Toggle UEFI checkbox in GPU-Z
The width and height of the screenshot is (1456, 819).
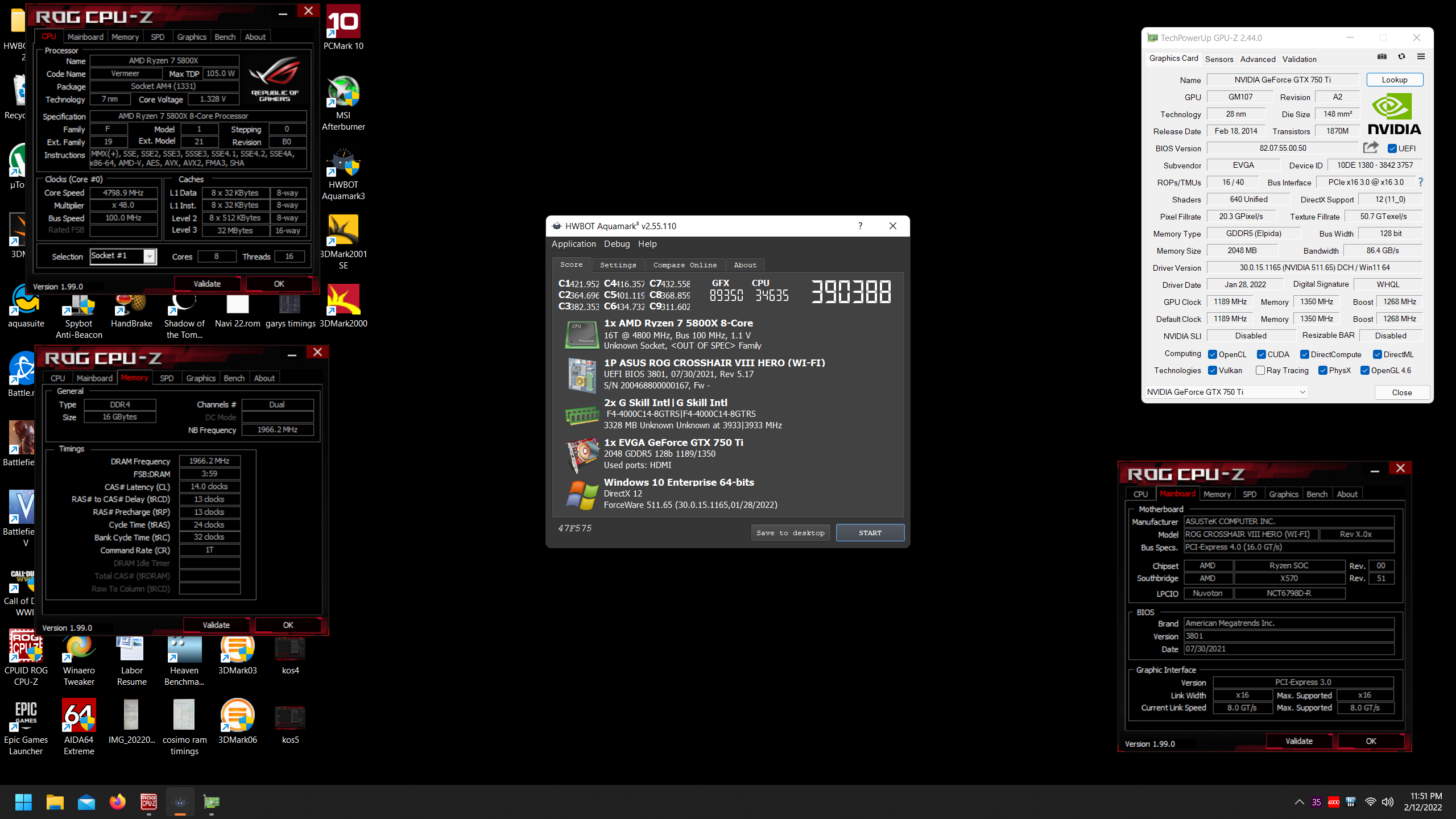1392,148
